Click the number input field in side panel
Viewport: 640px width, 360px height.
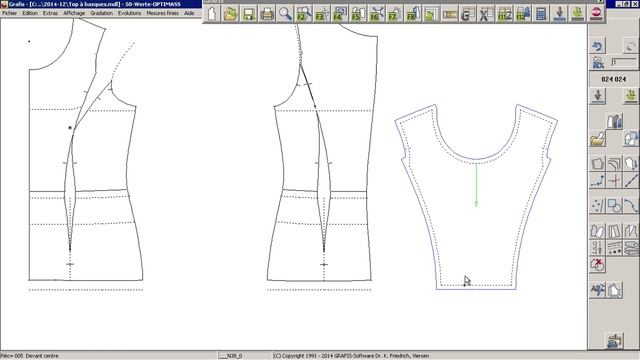tap(624, 62)
